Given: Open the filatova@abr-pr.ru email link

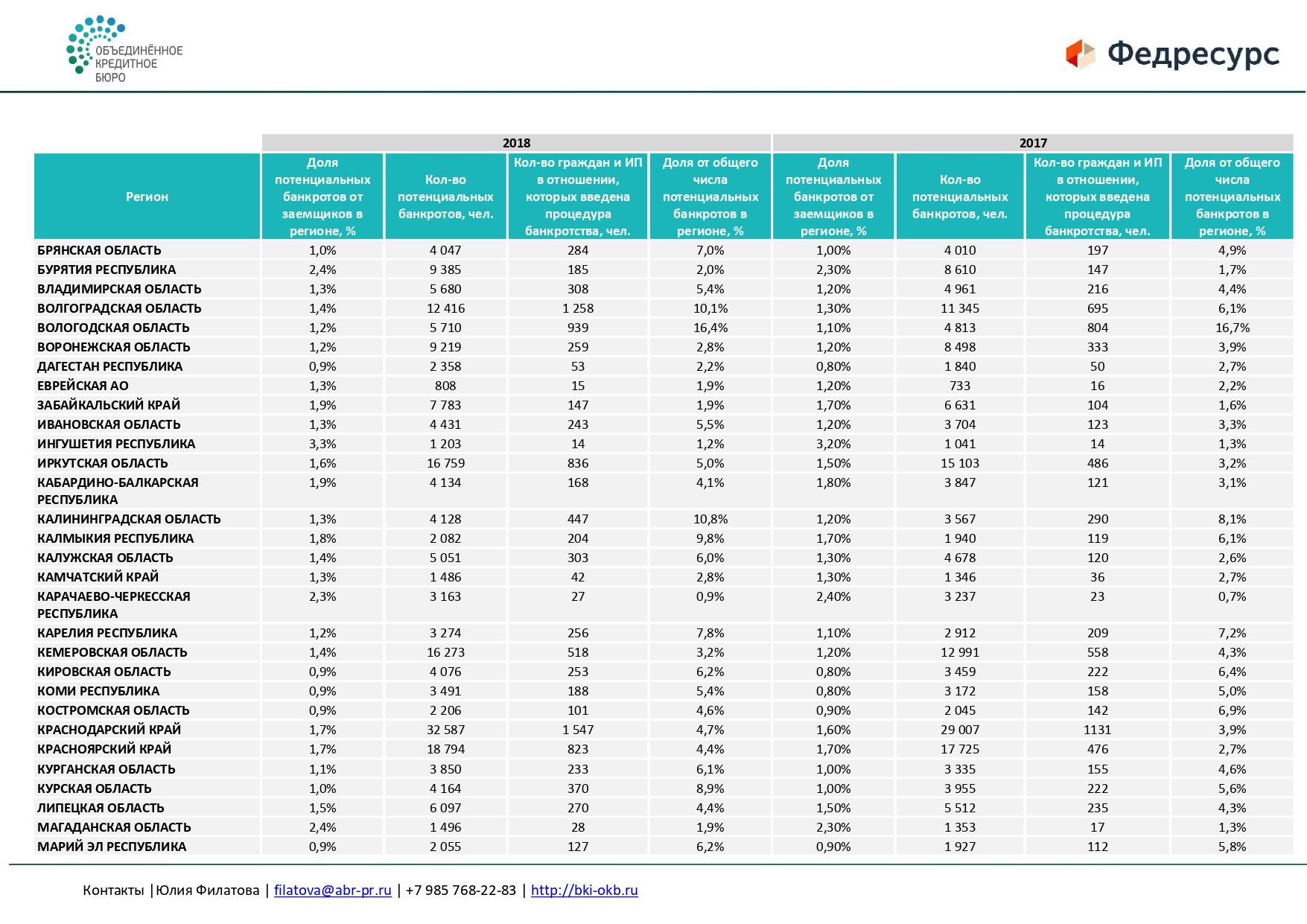Looking at the screenshot, I should tap(333, 890).
